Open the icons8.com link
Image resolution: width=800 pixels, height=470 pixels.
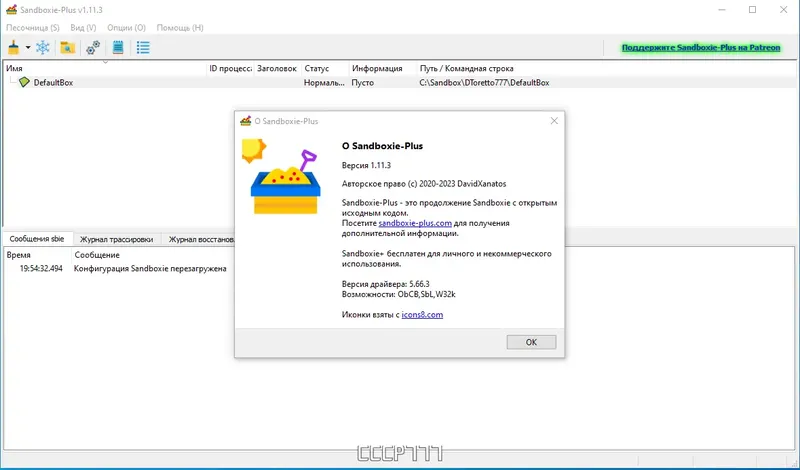coord(422,315)
